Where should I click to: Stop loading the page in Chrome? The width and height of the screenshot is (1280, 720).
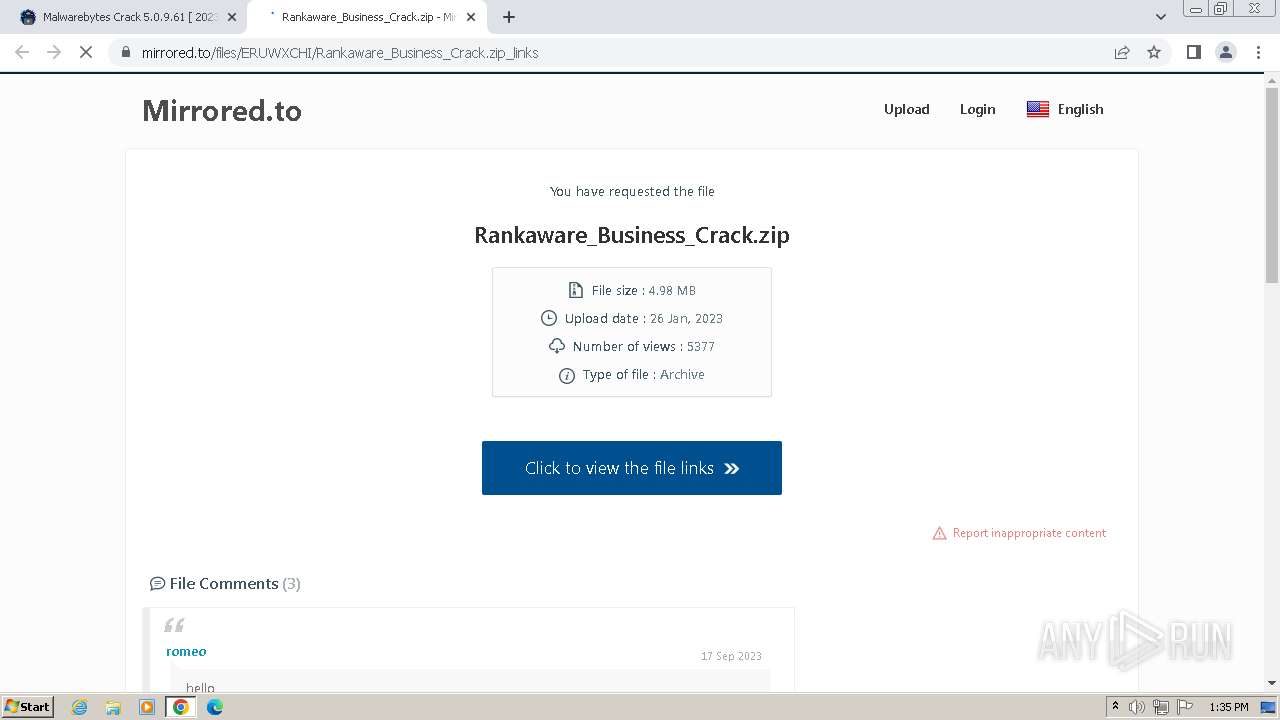(86, 53)
